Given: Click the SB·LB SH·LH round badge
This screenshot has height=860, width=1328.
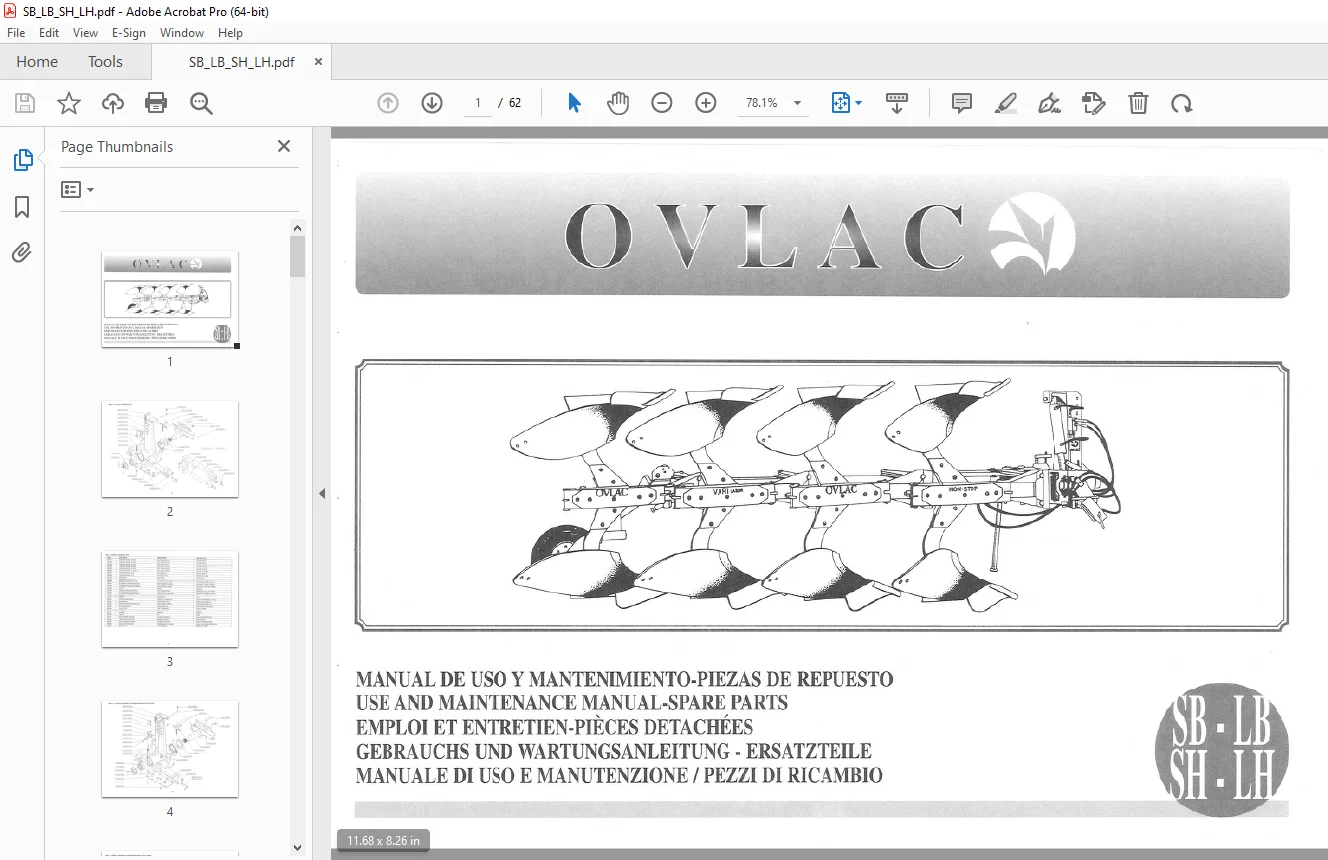Looking at the screenshot, I should 1221,749.
